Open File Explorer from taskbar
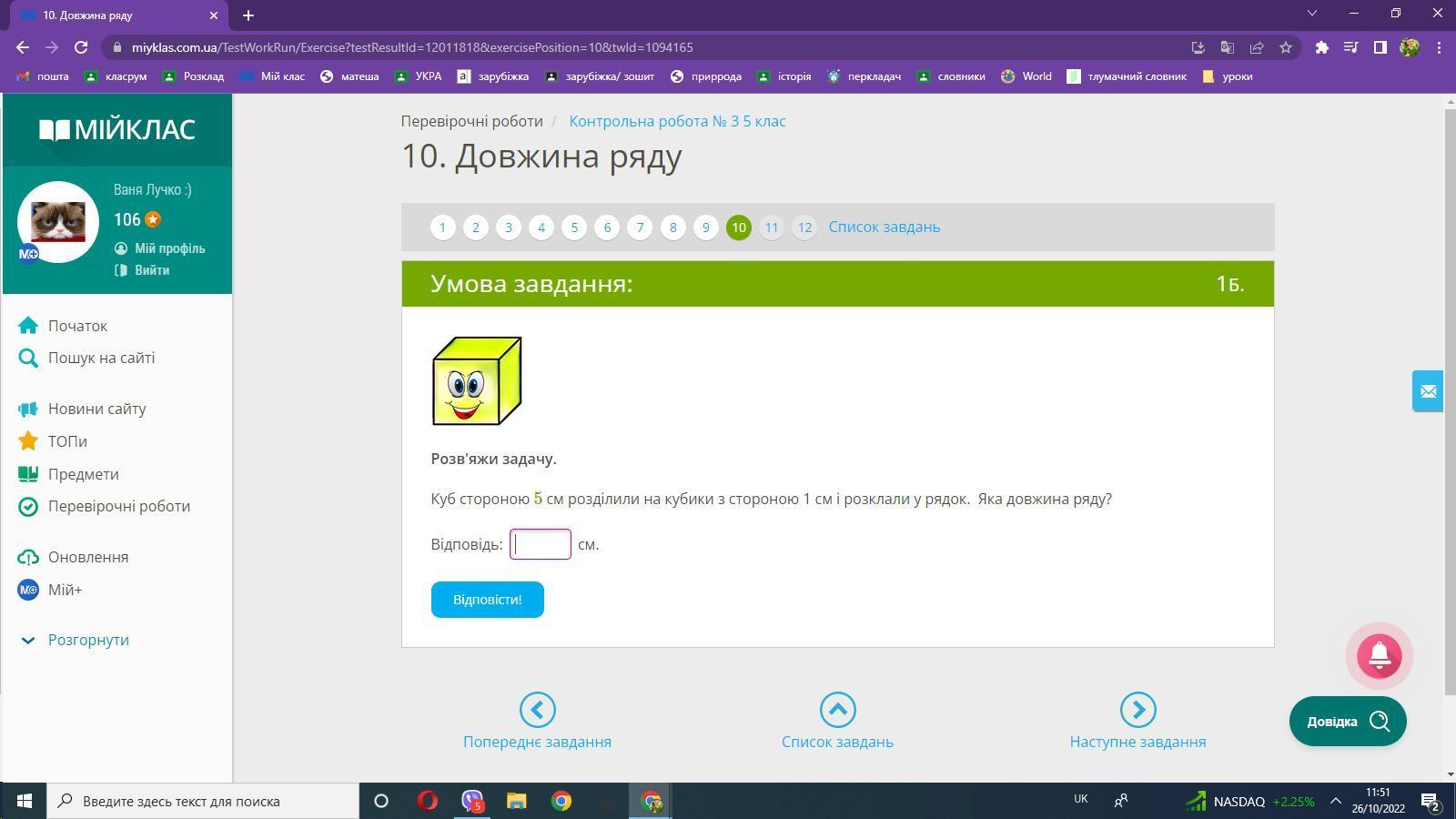The width and height of the screenshot is (1456, 819). [516, 801]
